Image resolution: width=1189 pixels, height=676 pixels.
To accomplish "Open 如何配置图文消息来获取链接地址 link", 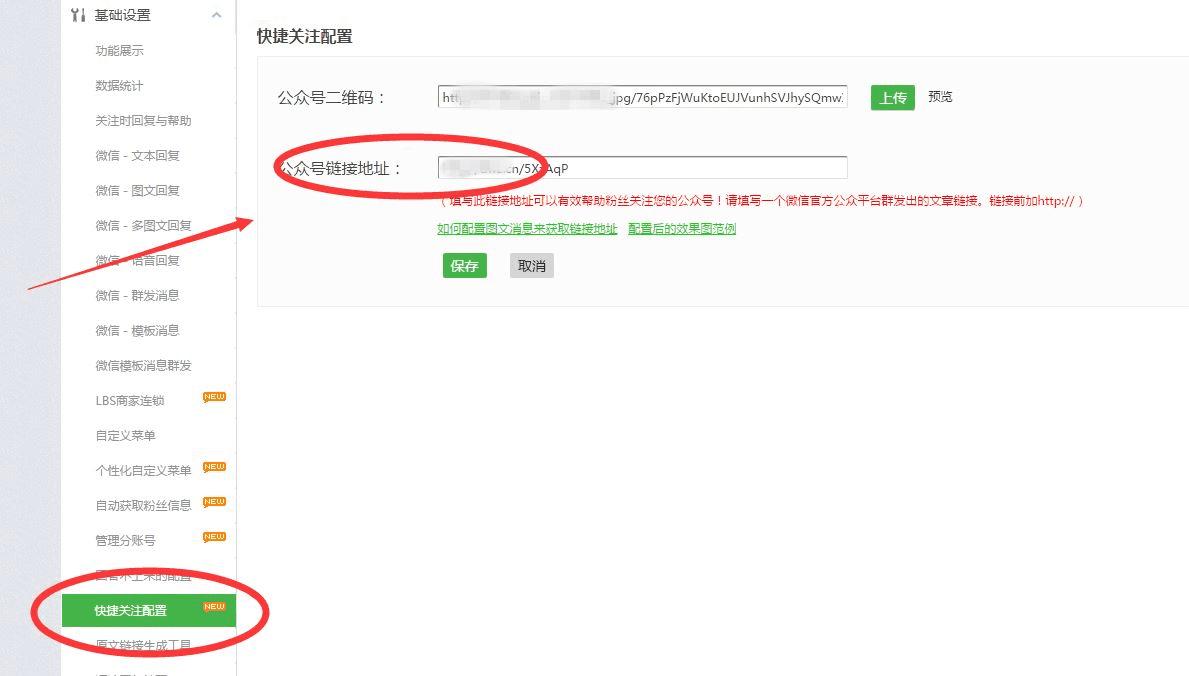I will pyautogui.click(x=527, y=228).
